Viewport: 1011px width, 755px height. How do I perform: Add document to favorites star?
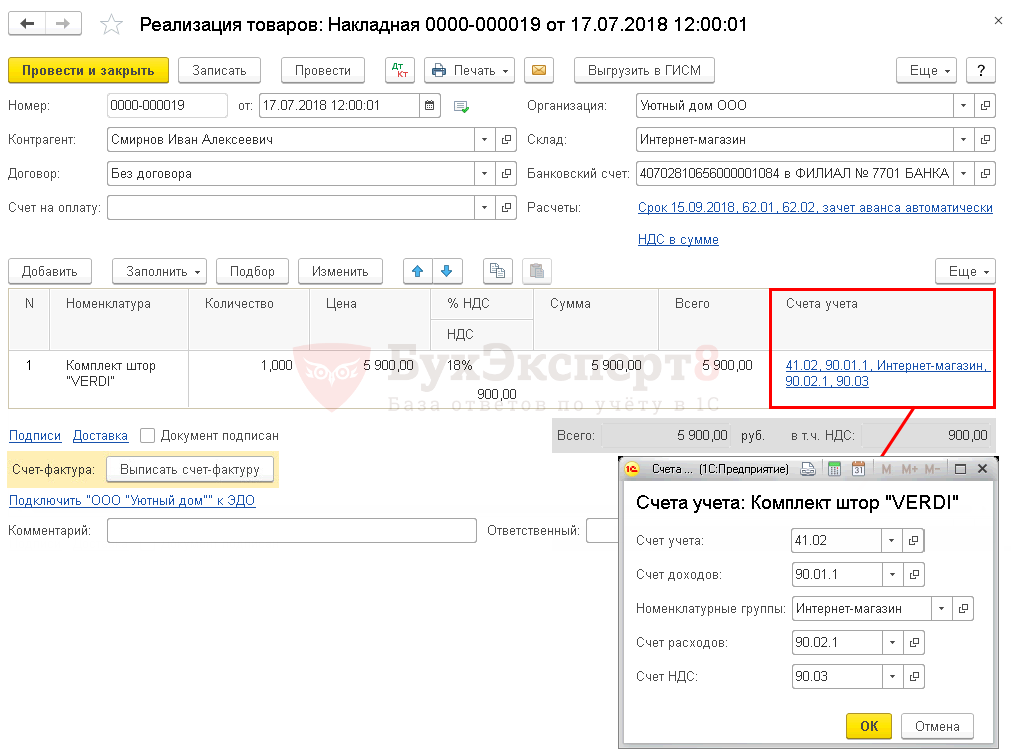point(112,25)
